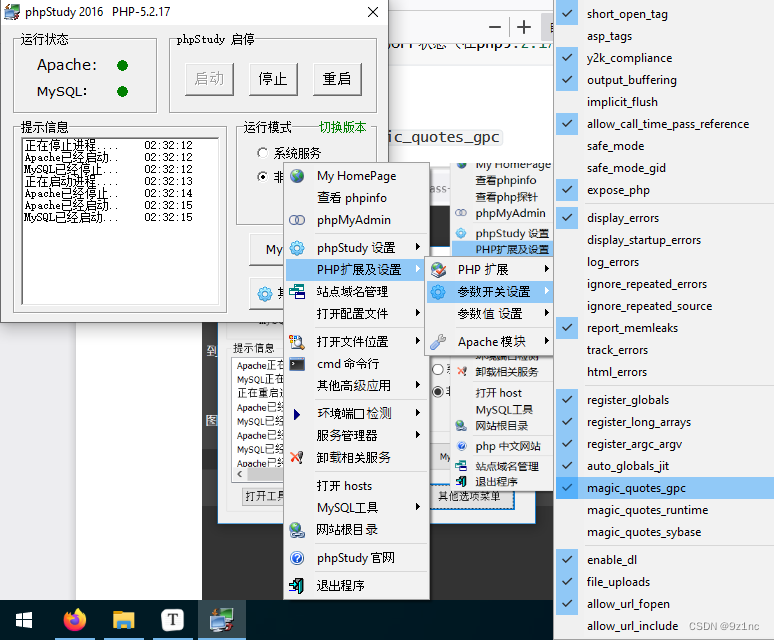Click the 启动 button
Image resolution: width=774 pixels, height=640 pixels.
click(x=209, y=79)
